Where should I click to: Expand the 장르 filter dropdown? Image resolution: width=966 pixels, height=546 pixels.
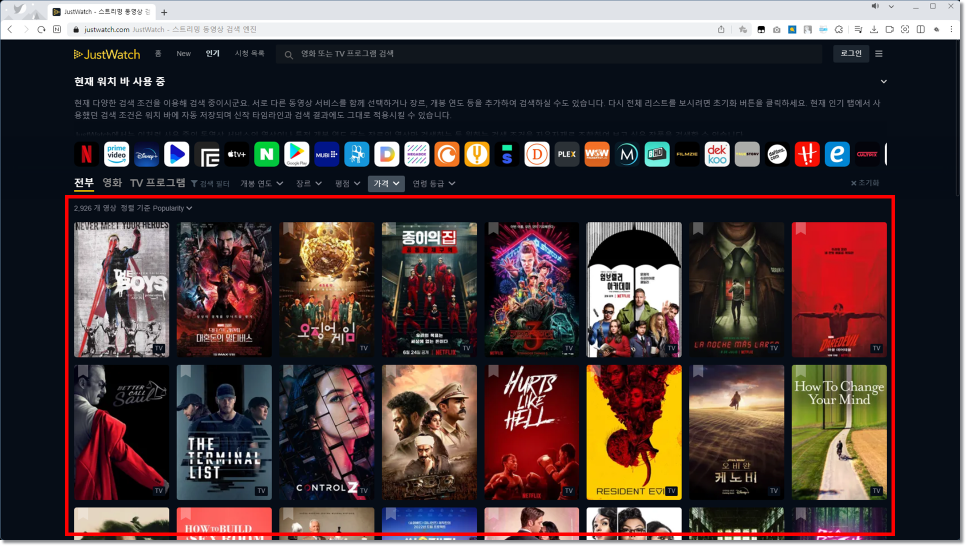pyautogui.click(x=309, y=184)
